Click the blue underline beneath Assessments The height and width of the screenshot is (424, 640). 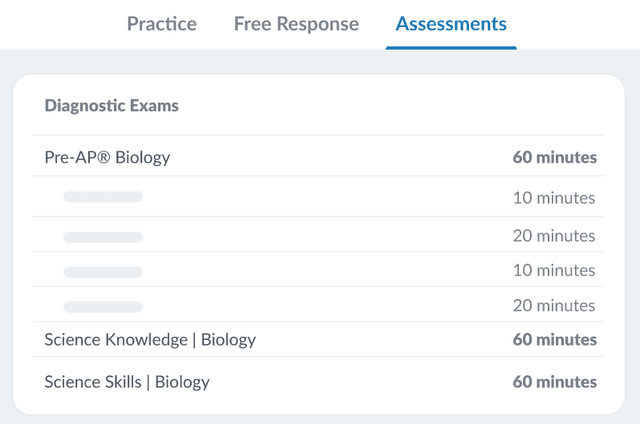[451, 48]
